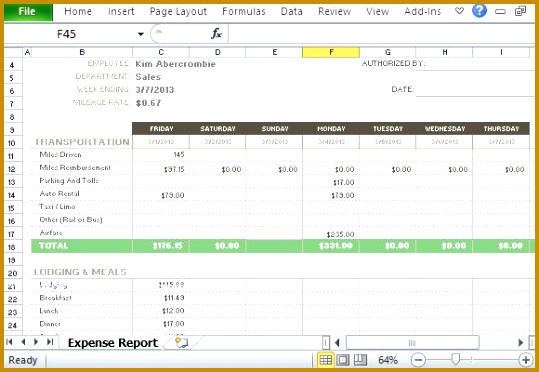Screen dimensions: 539x372
Task: Select column F header
Action: click(331, 52)
